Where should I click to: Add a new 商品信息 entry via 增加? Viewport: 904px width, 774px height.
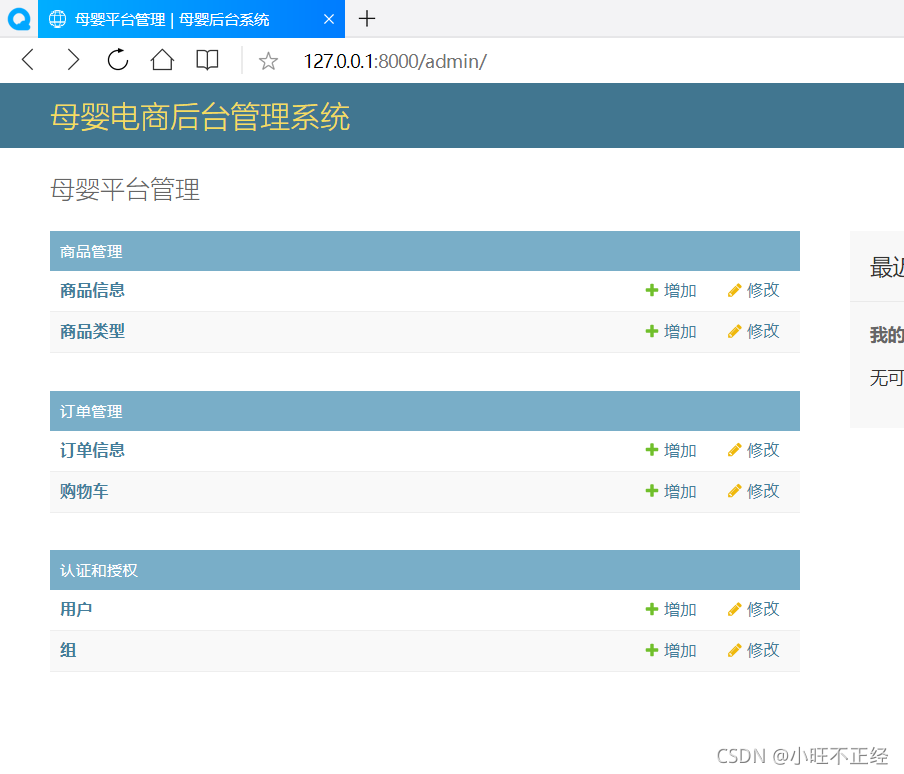[x=671, y=290]
